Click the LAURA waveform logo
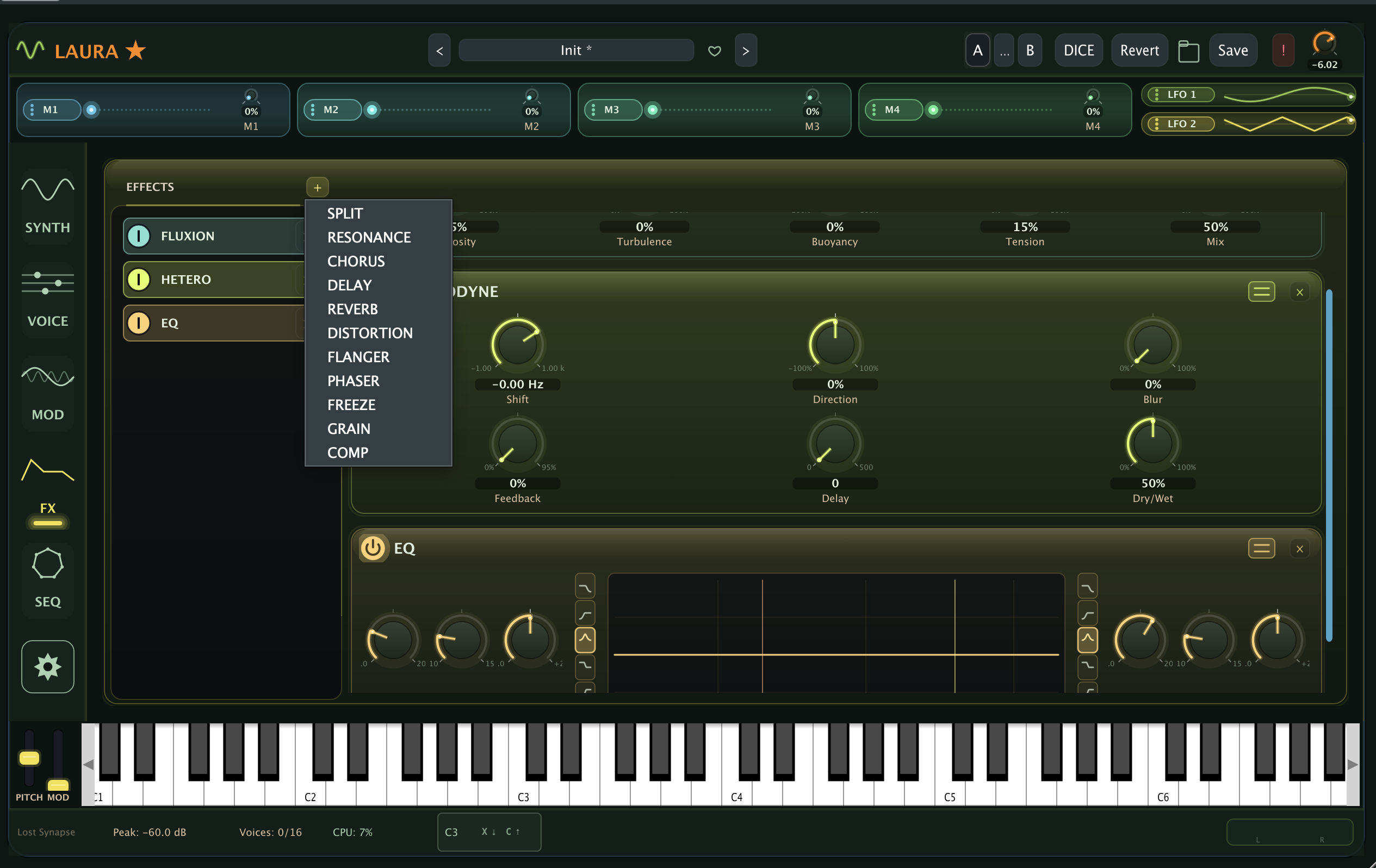This screenshot has height=868, width=1376. pyautogui.click(x=30, y=50)
